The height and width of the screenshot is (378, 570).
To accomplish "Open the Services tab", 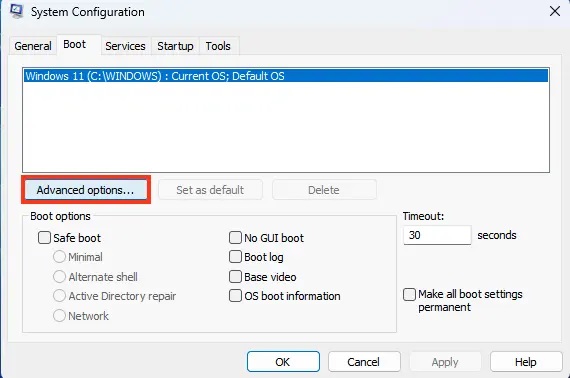I will [125, 46].
